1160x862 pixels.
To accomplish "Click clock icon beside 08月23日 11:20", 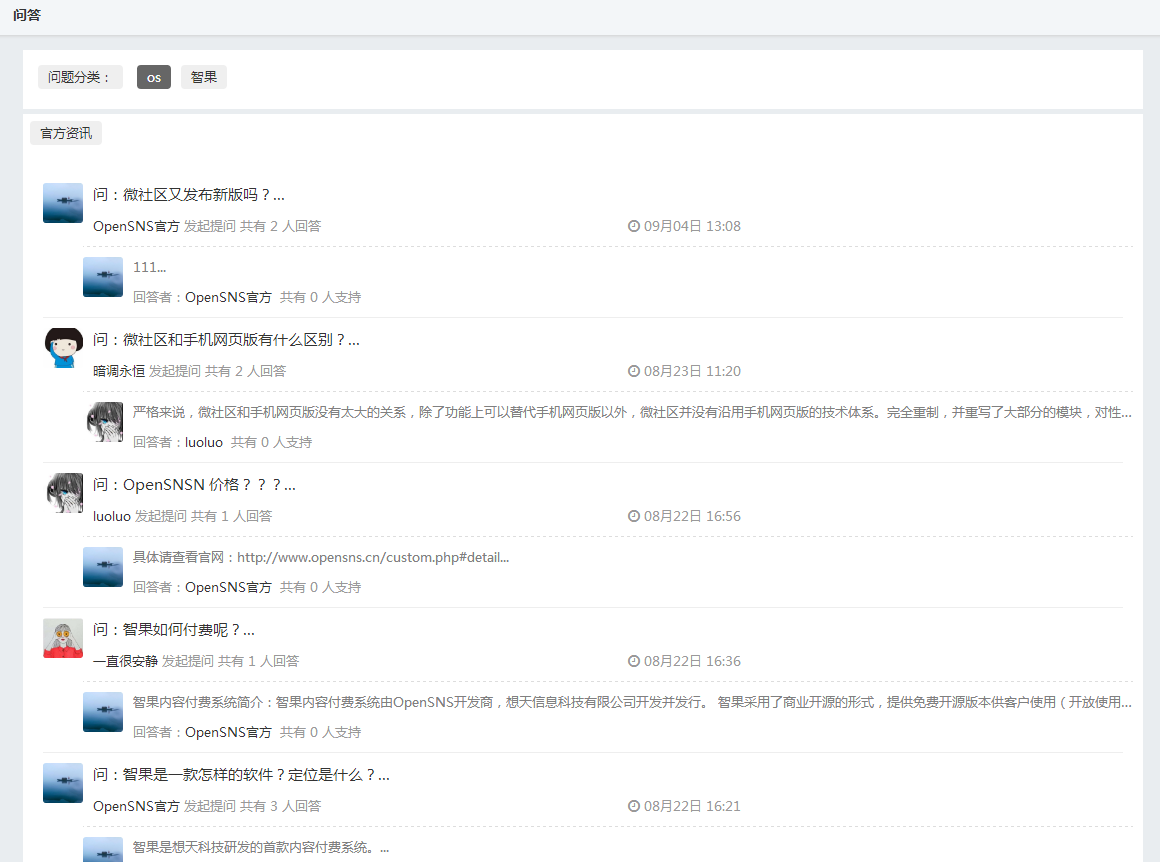I will click(x=634, y=371).
